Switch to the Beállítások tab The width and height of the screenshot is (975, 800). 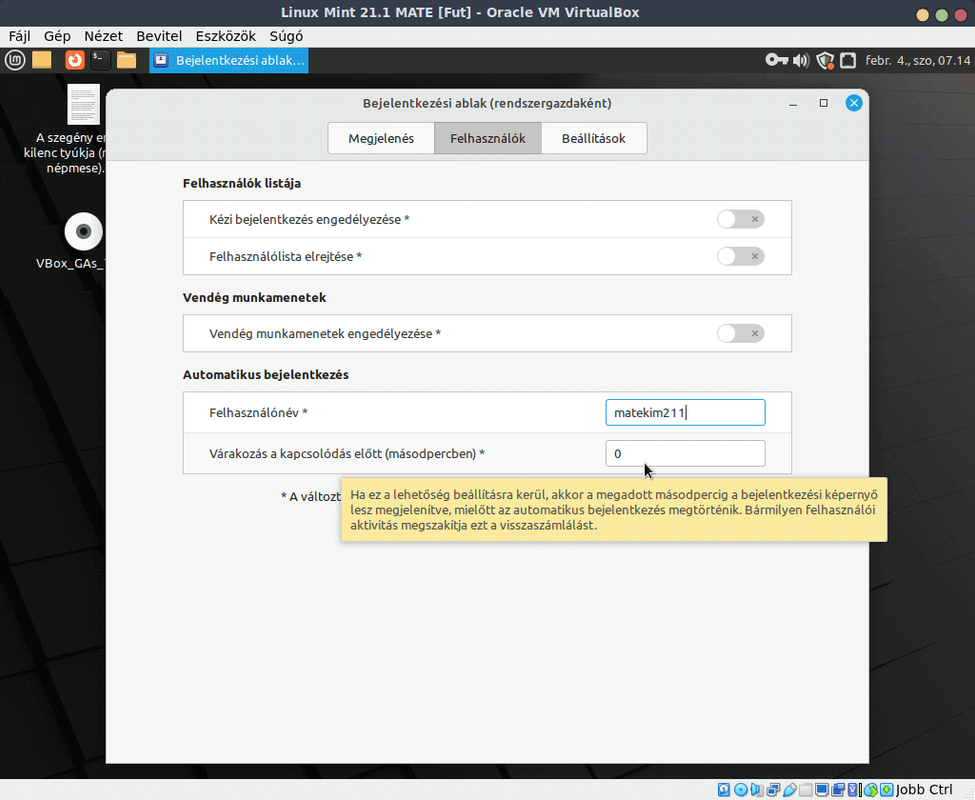[x=594, y=138]
